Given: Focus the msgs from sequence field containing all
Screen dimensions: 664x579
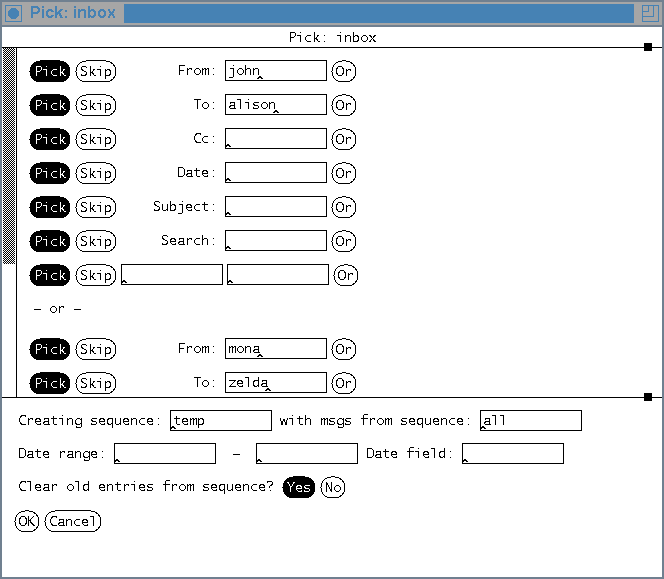Looking at the screenshot, I should (531, 421).
